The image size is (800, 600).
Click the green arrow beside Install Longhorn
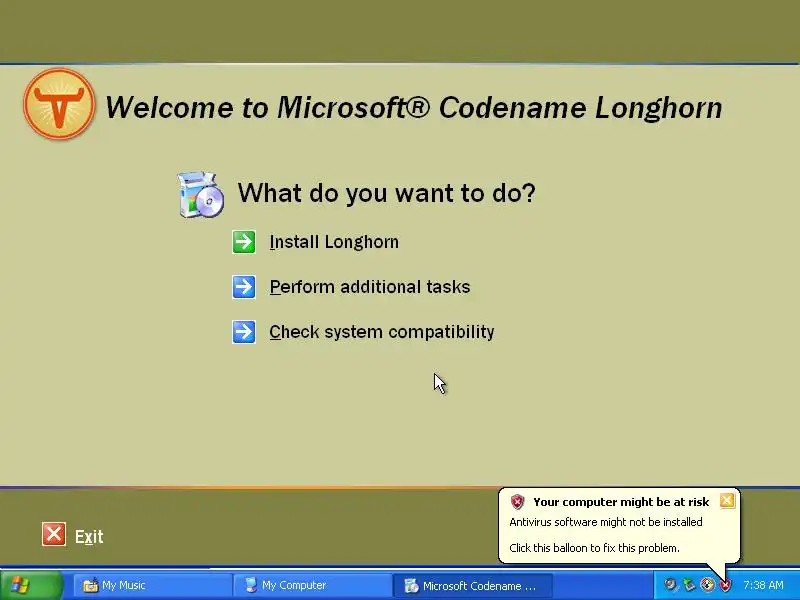click(244, 242)
